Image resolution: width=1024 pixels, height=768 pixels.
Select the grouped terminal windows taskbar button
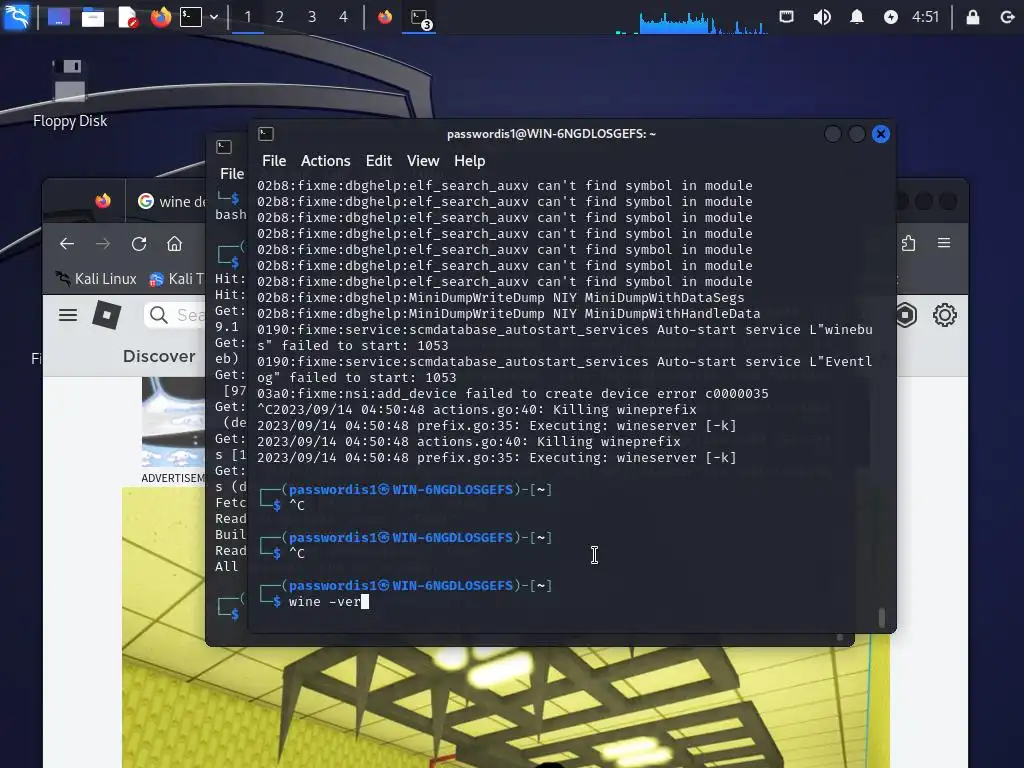click(419, 18)
